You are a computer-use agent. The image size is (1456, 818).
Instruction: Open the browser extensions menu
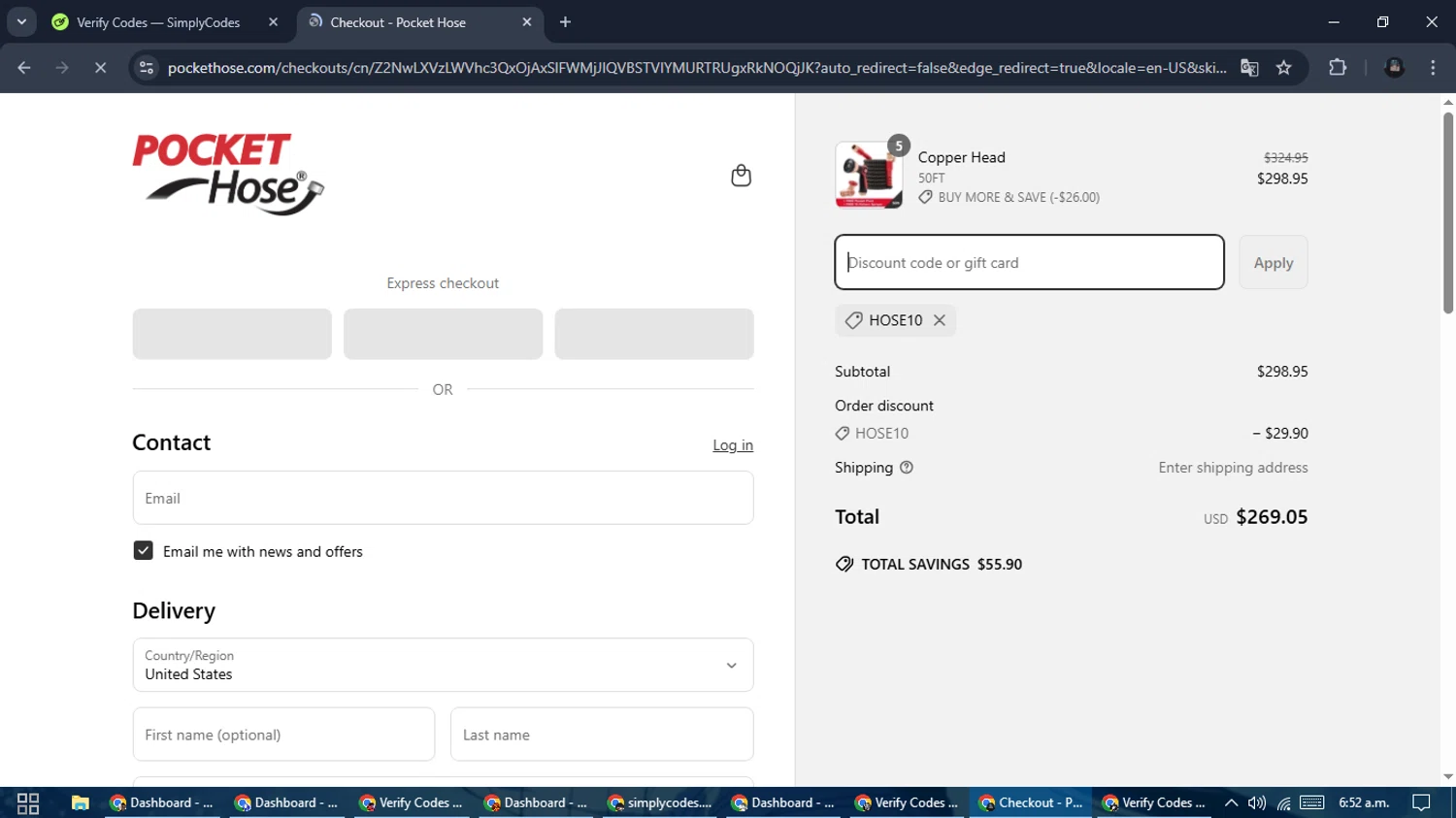point(1338,68)
